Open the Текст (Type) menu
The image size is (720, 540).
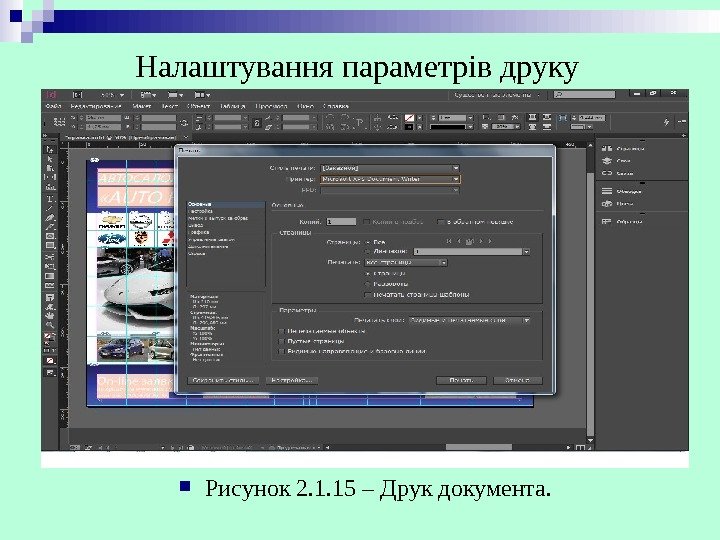coord(169,106)
